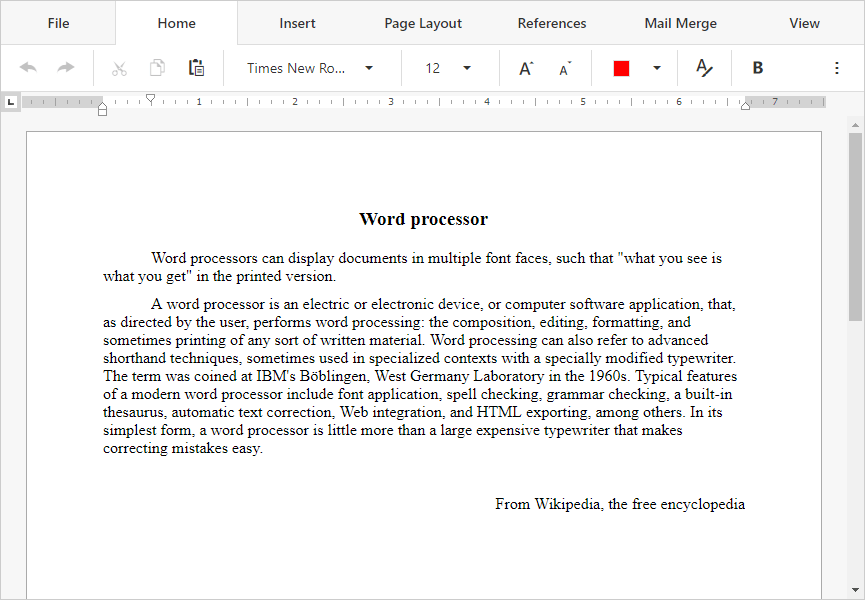
Task: Open the Times New Roman font dropdown
Action: (369, 68)
